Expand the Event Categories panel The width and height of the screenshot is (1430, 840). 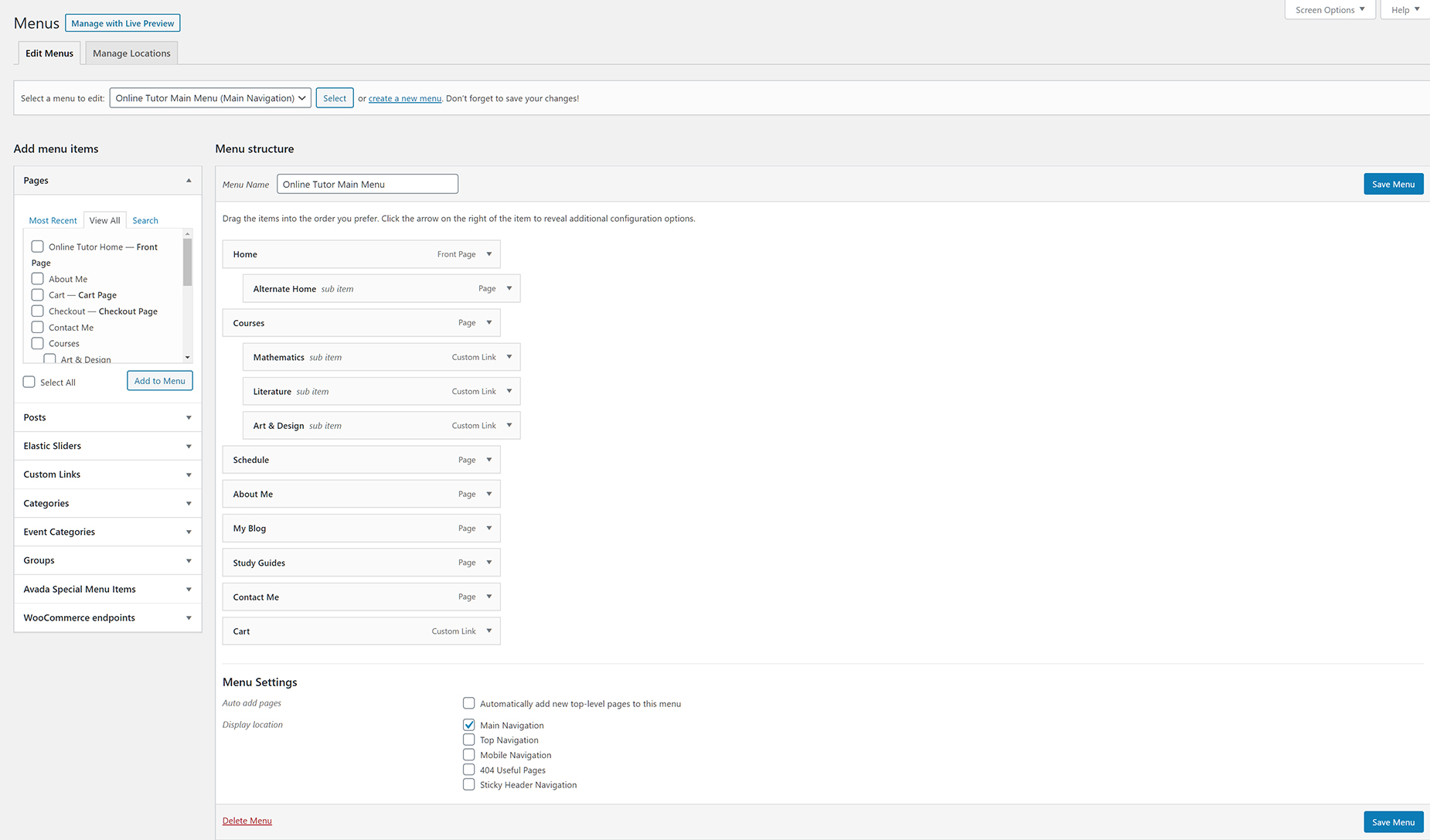(107, 532)
